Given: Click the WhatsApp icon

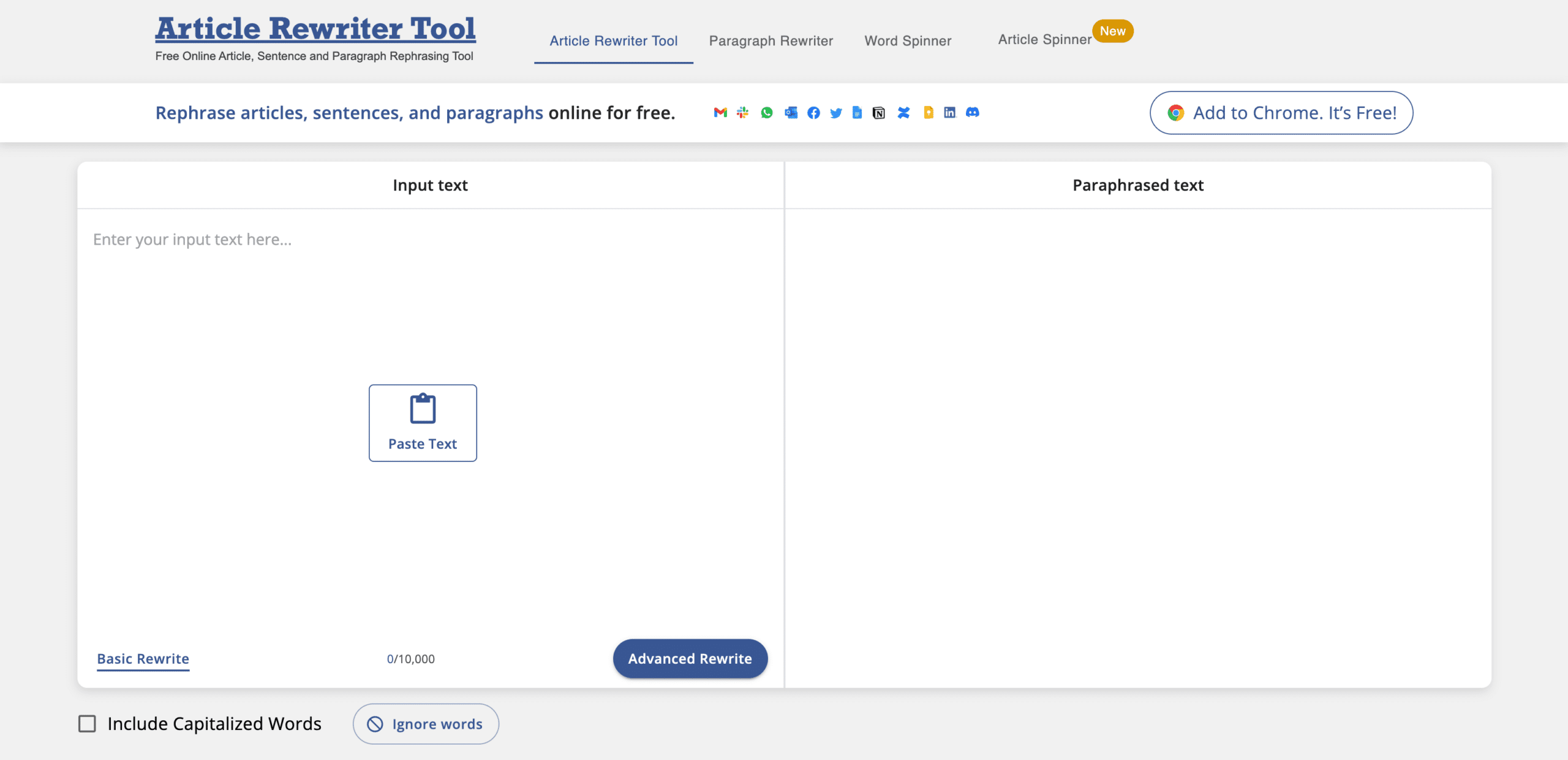Looking at the screenshot, I should pos(767,113).
